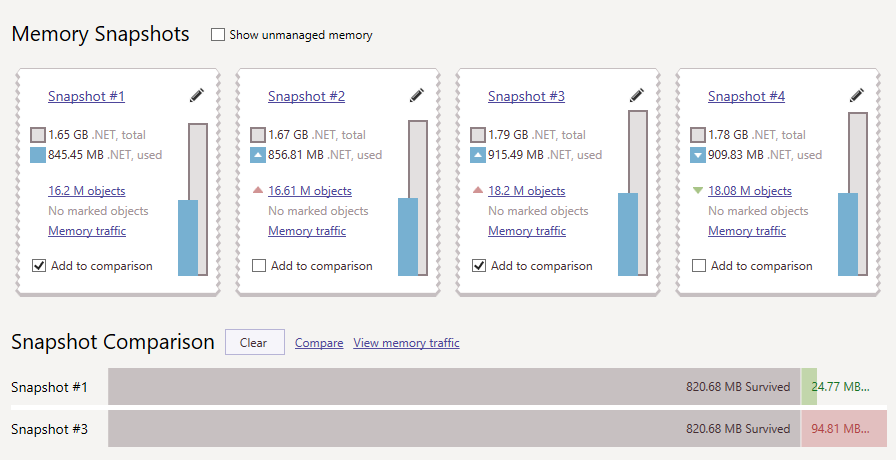Click the pencil edit icon on Snapshot #2

pyautogui.click(x=417, y=96)
